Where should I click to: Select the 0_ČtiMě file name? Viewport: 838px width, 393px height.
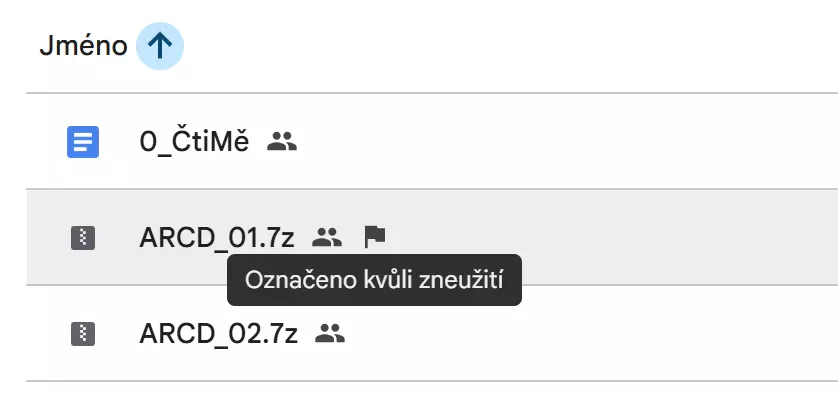194,142
